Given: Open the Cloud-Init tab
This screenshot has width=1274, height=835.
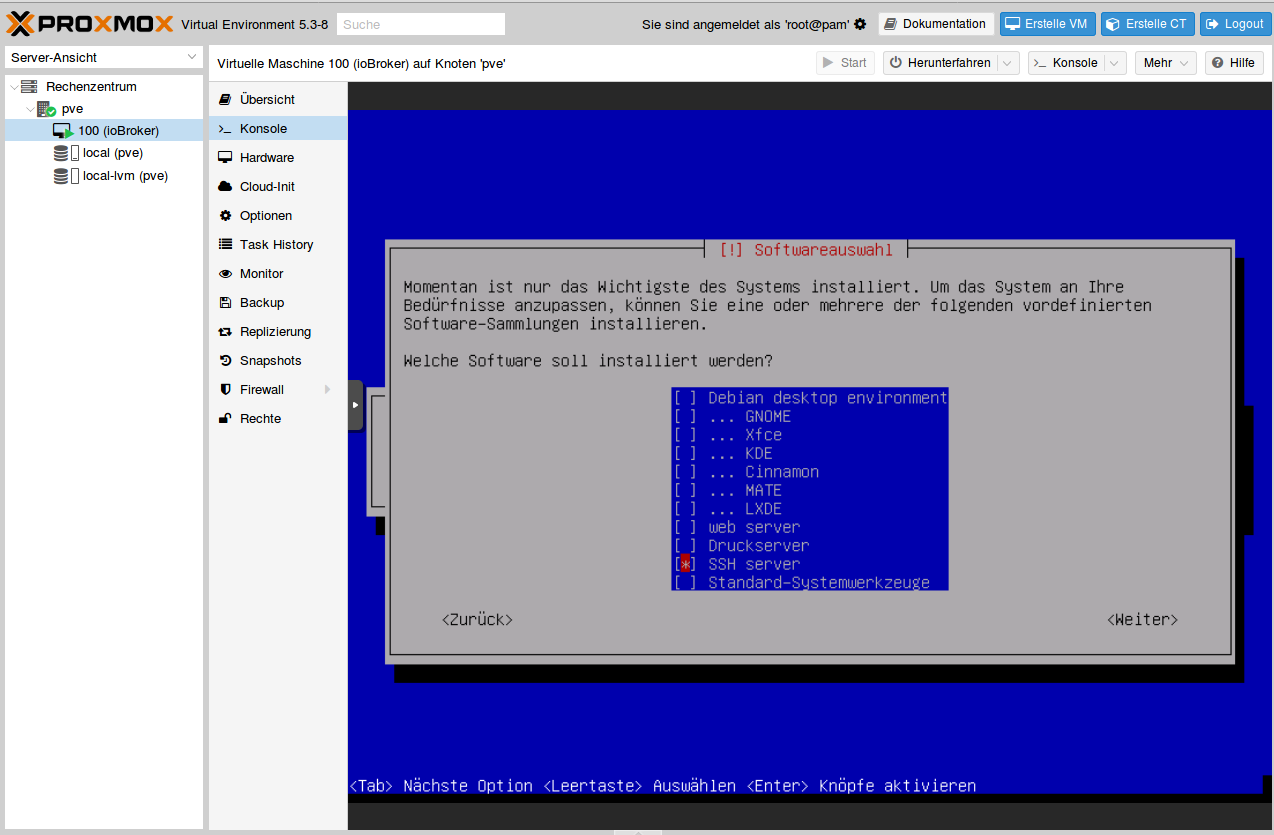Looking at the screenshot, I should (x=278, y=187).
